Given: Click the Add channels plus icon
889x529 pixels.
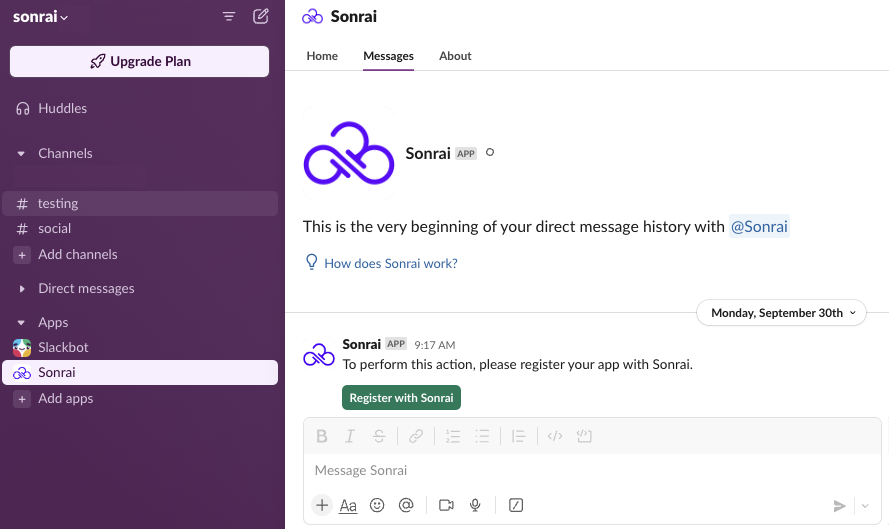Looking at the screenshot, I should (x=22, y=255).
